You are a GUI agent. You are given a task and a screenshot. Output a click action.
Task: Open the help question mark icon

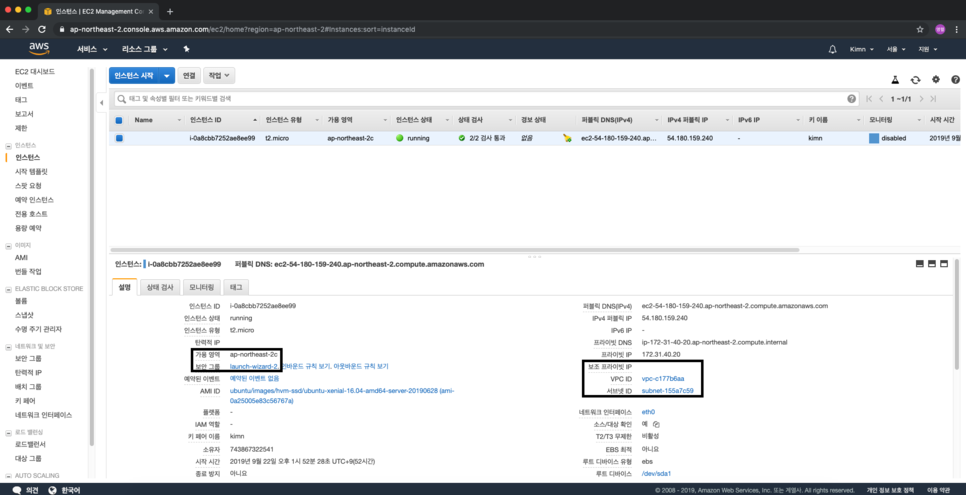click(956, 80)
